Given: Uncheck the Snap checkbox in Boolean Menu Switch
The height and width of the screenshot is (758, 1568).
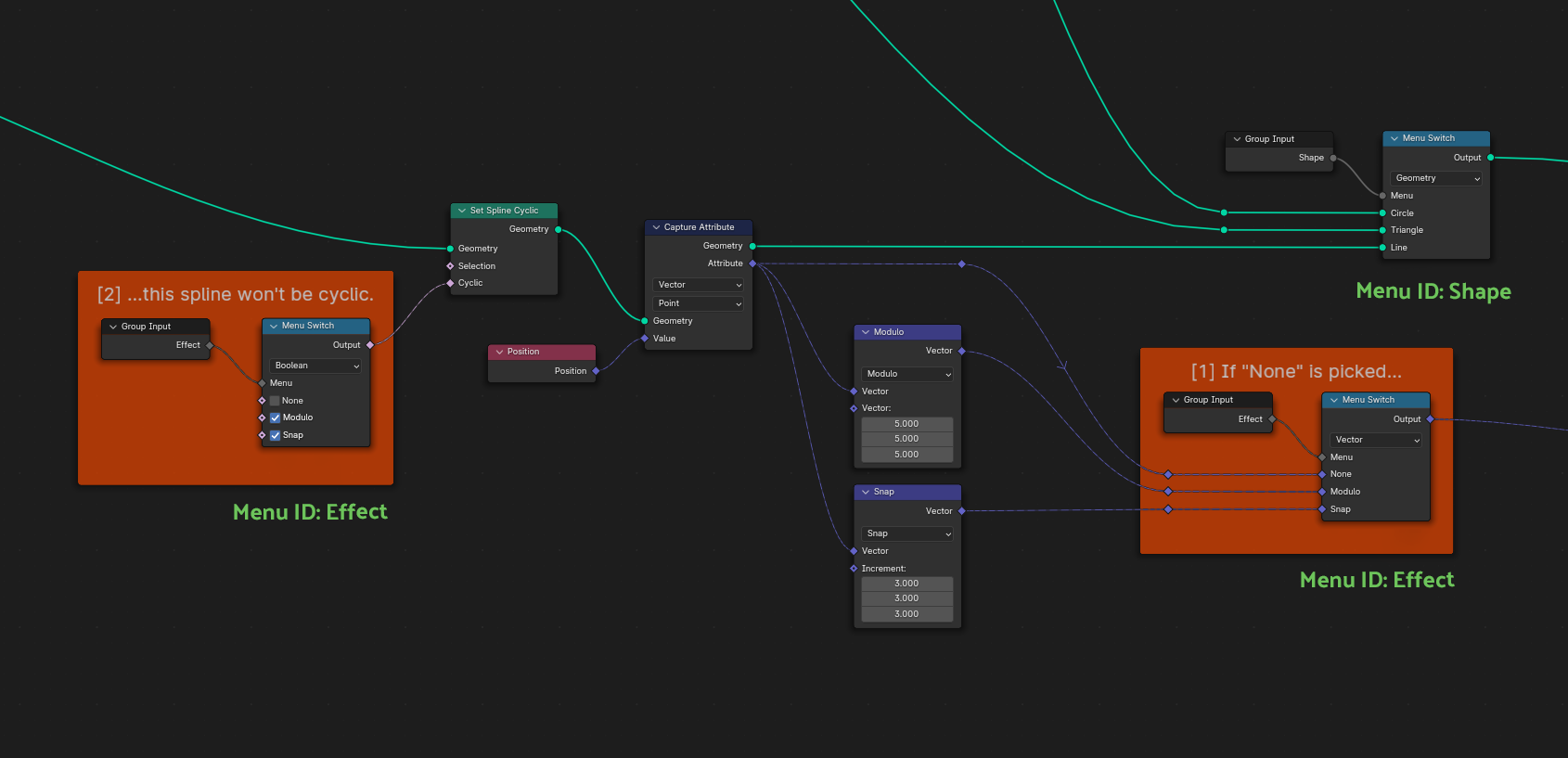Looking at the screenshot, I should (x=275, y=435).
